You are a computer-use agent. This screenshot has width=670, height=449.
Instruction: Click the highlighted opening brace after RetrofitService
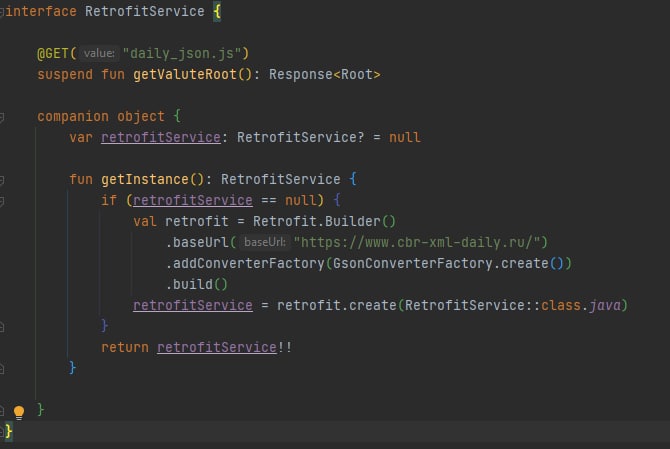click(x=217, y=12)
